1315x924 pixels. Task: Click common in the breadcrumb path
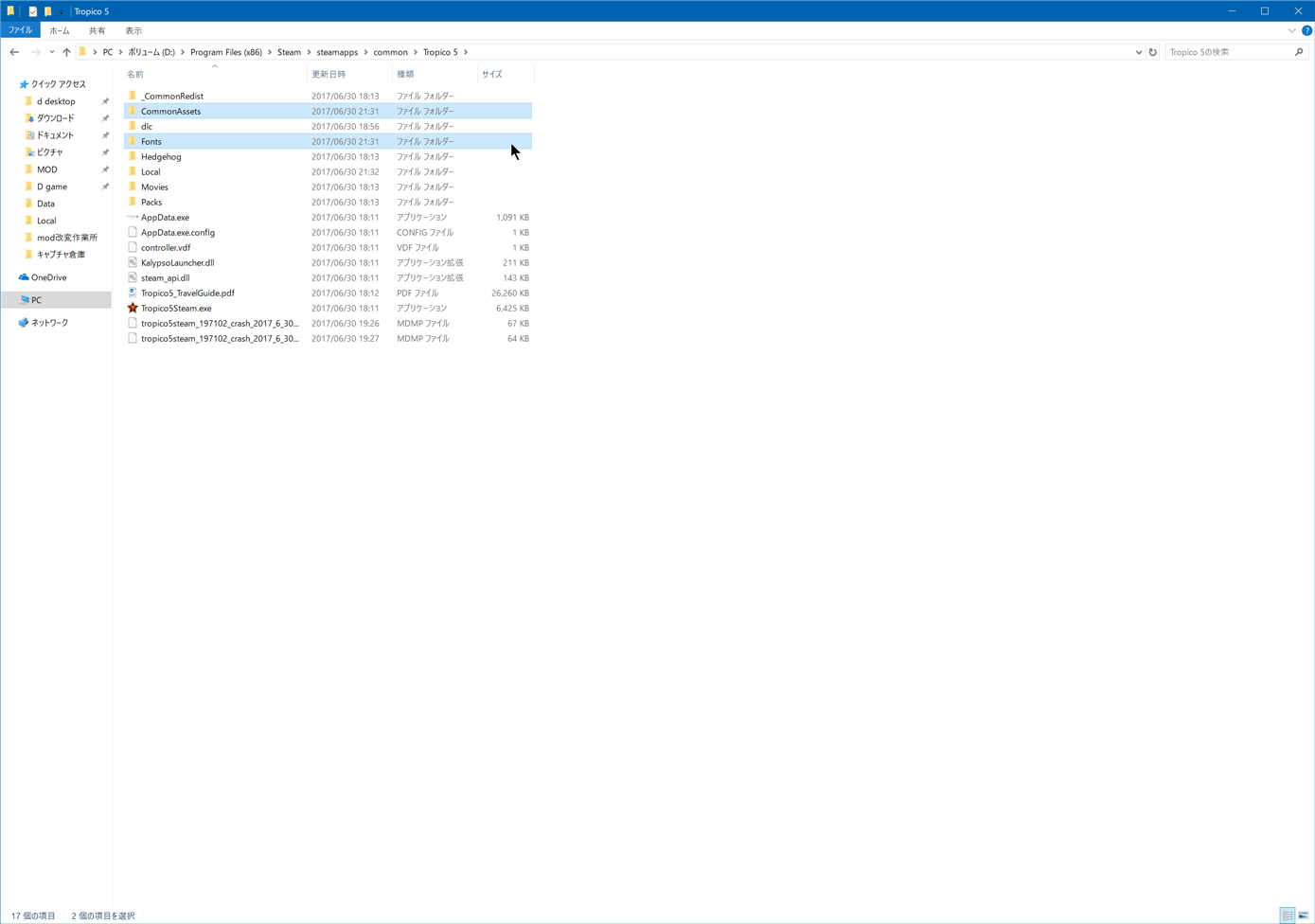pyautogui.click(x=390, y=52)
